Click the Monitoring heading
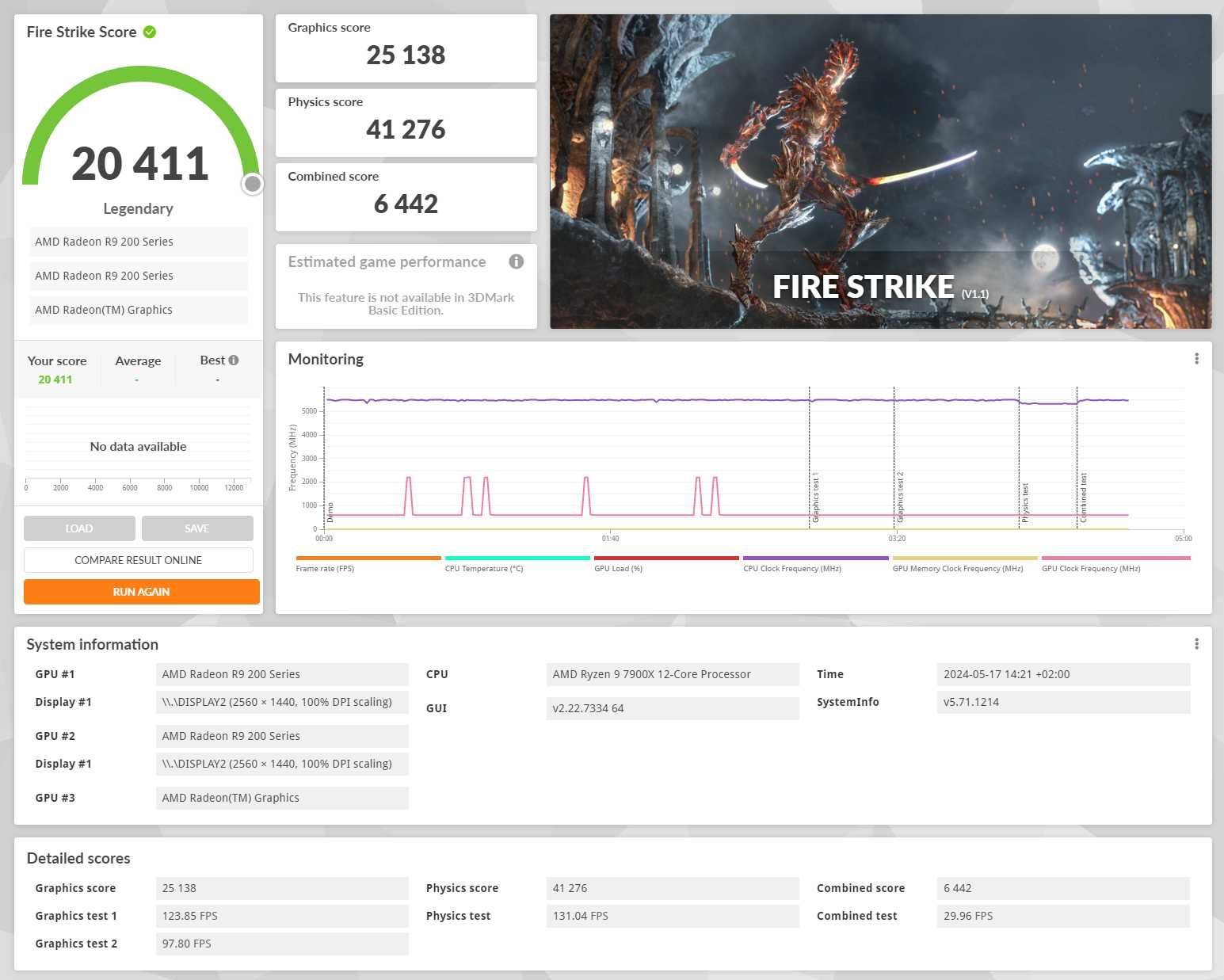 point(326,359)
